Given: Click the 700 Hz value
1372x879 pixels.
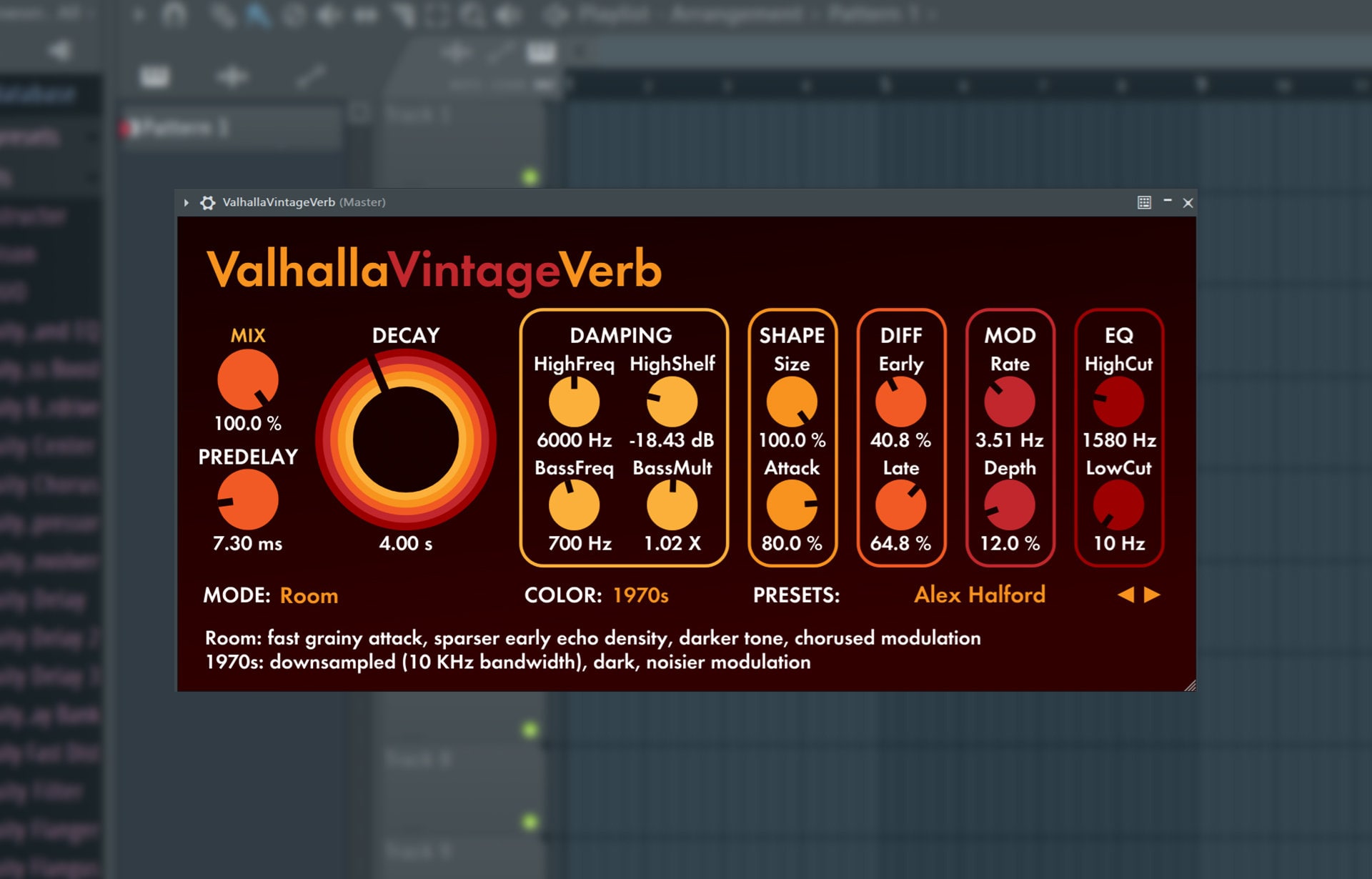Looking at the screenshot, I should pos(580,544).
